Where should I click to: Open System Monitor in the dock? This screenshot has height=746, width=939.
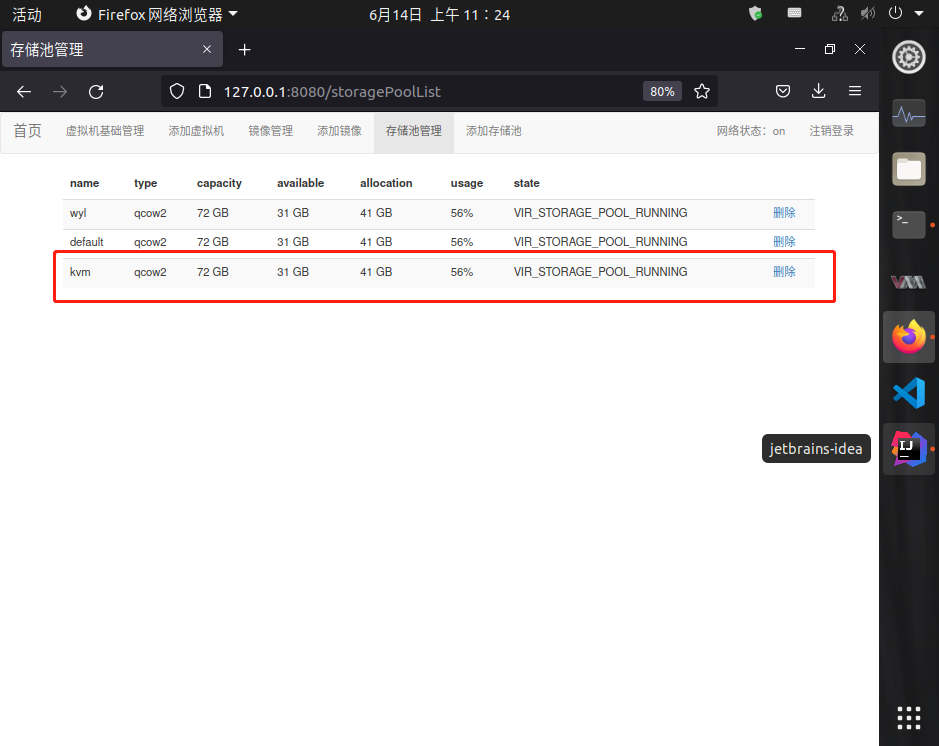click(908, 113)
